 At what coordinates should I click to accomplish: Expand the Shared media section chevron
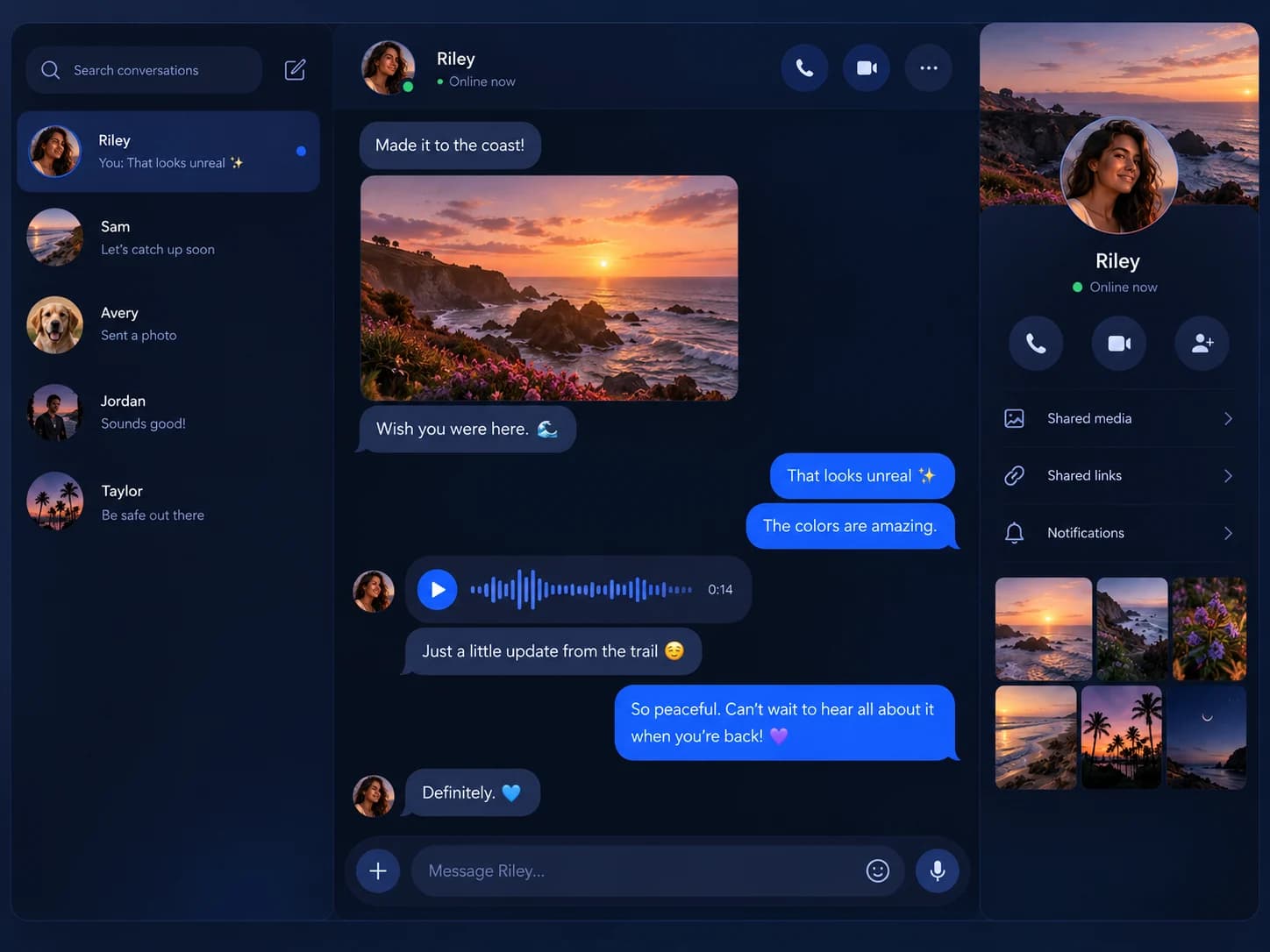[x=1228, y=418]
